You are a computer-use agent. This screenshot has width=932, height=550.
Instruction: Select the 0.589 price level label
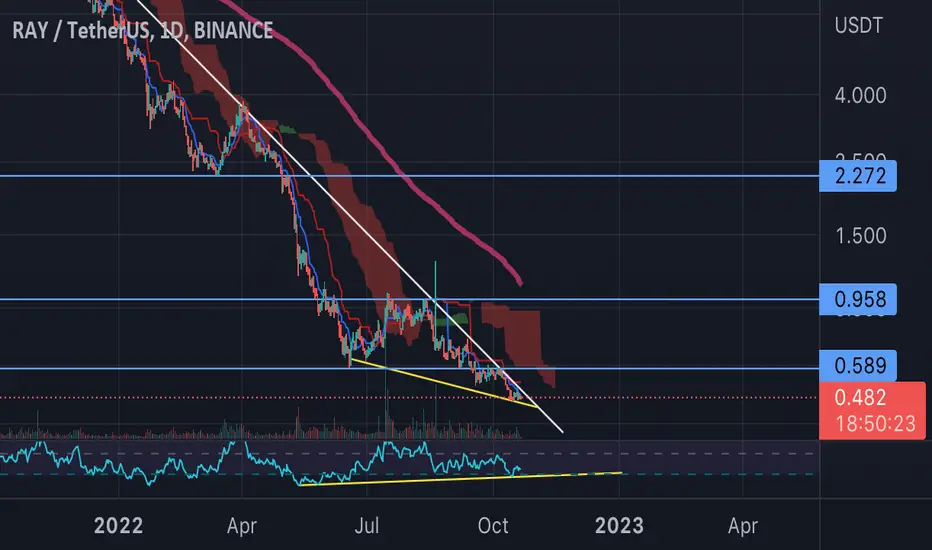click(858, 365)
